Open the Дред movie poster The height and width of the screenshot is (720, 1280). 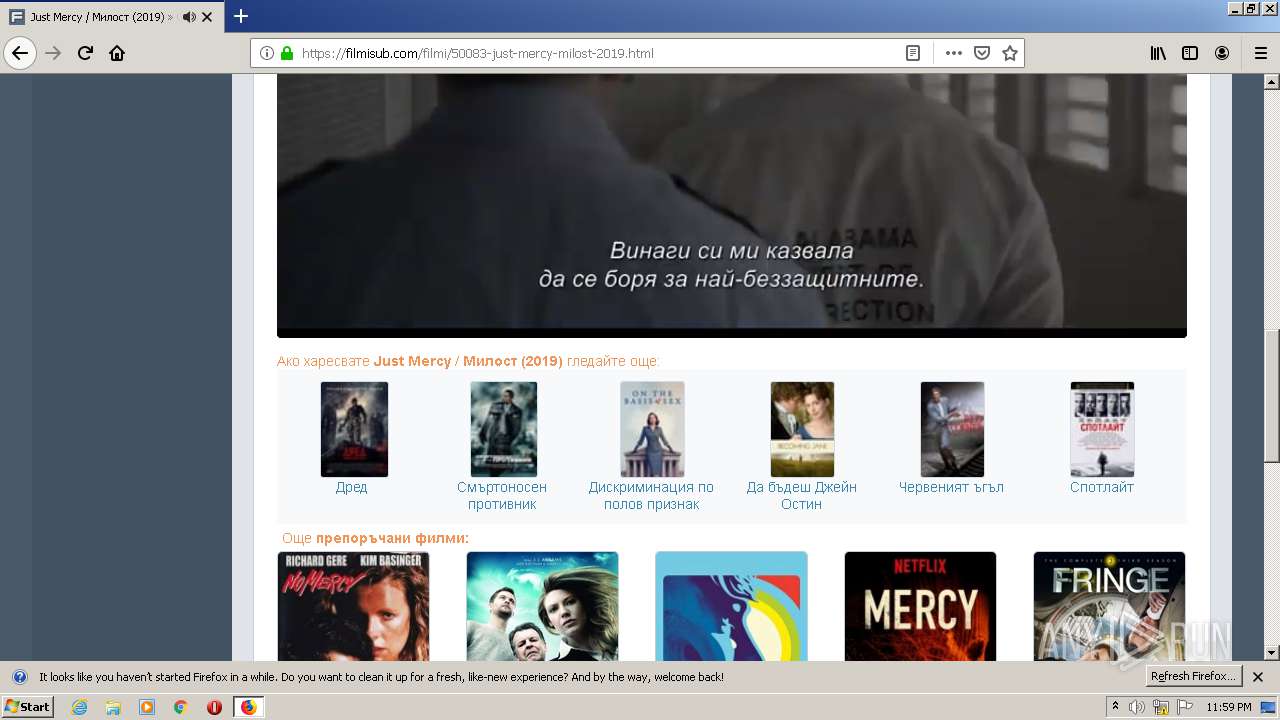tap(354, 429)
